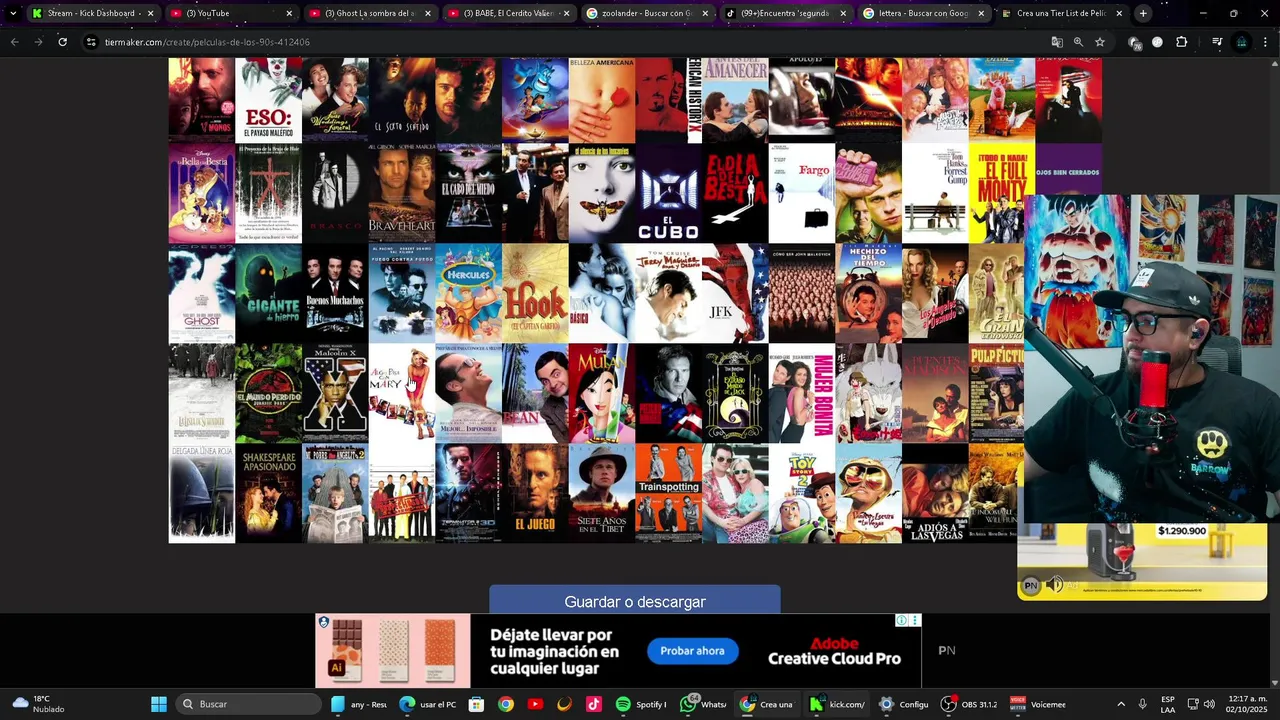Switch to the (3) YouTube tab

coord(231,13)
